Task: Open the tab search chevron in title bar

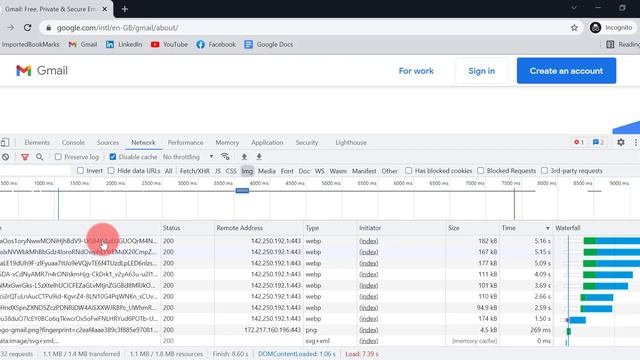Action: click(x=574, y=8)
